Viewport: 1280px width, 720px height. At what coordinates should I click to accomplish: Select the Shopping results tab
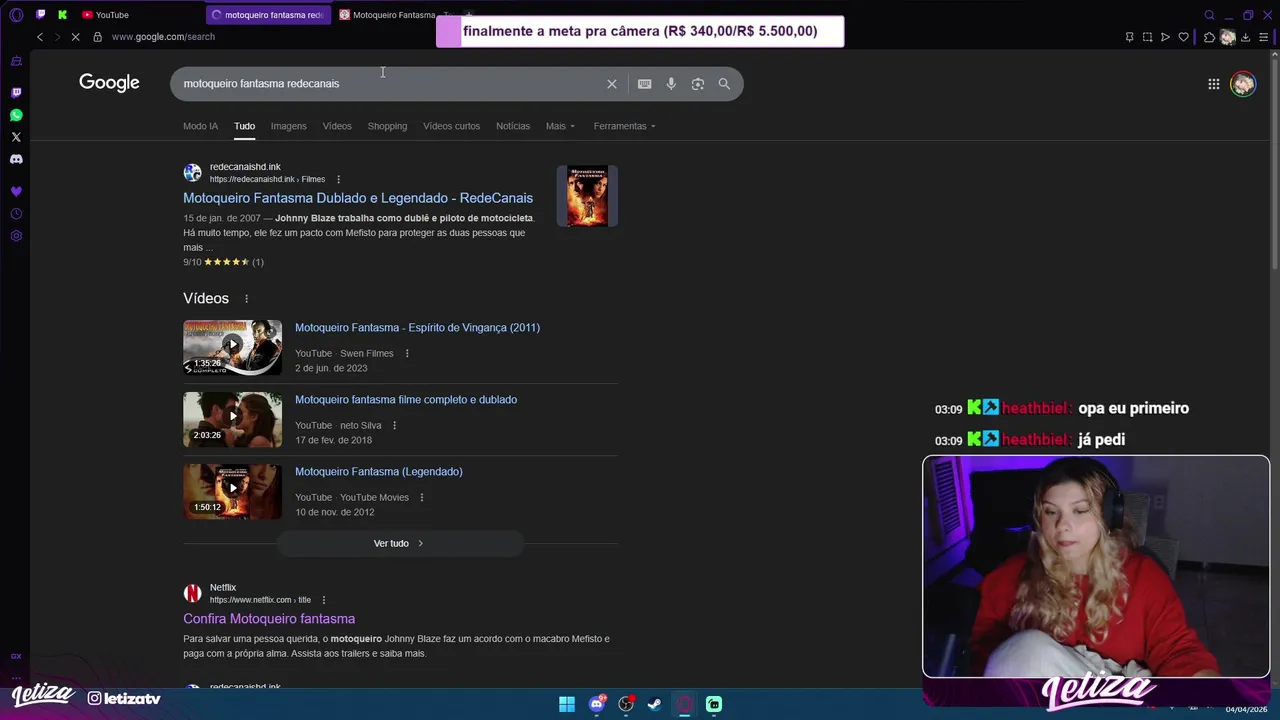click(387, 126)
